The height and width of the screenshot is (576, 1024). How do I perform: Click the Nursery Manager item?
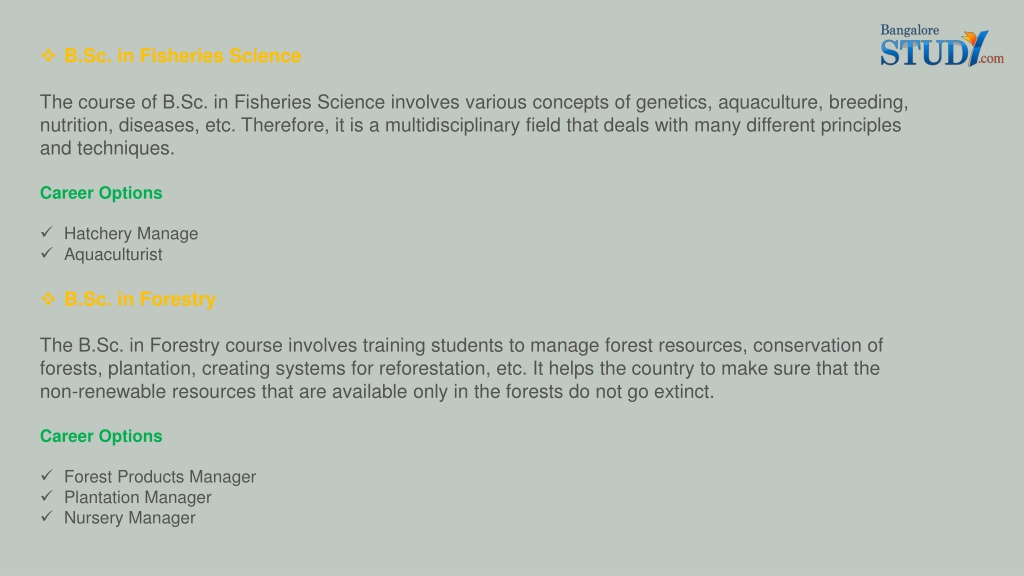point(129,518)
